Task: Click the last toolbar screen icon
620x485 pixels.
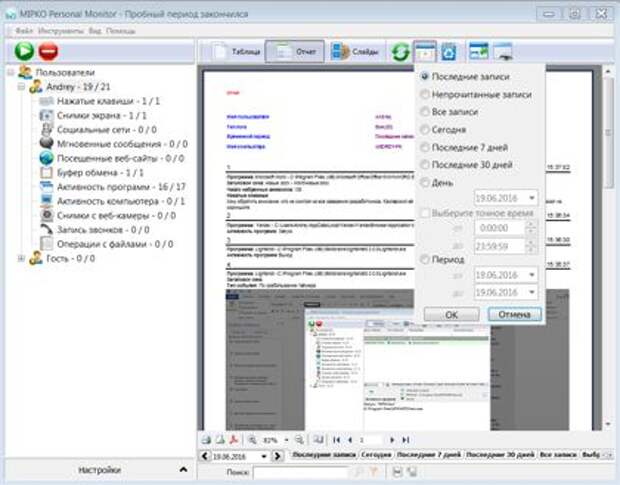Action: pyautogui.click(x=503, y=52)
